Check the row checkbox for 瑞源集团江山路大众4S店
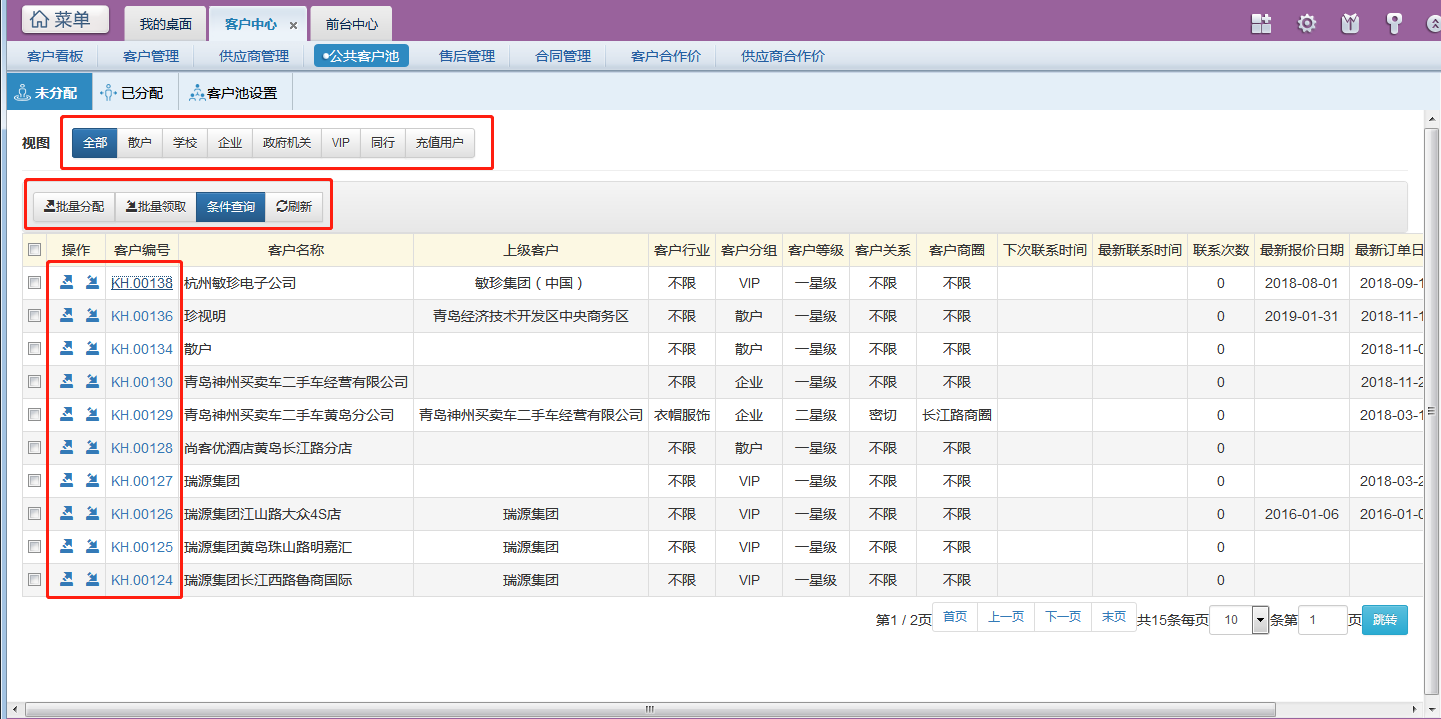 (x=35, y=514)
